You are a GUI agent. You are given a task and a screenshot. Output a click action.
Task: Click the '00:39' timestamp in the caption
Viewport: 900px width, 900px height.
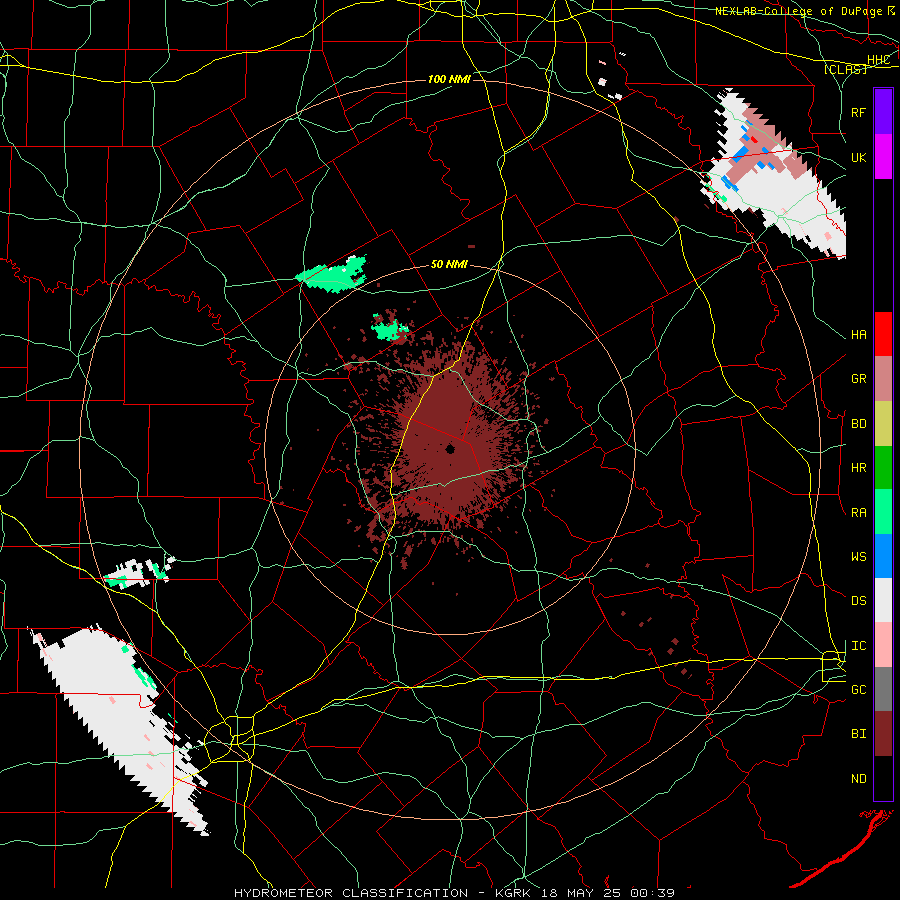(654, 893)
